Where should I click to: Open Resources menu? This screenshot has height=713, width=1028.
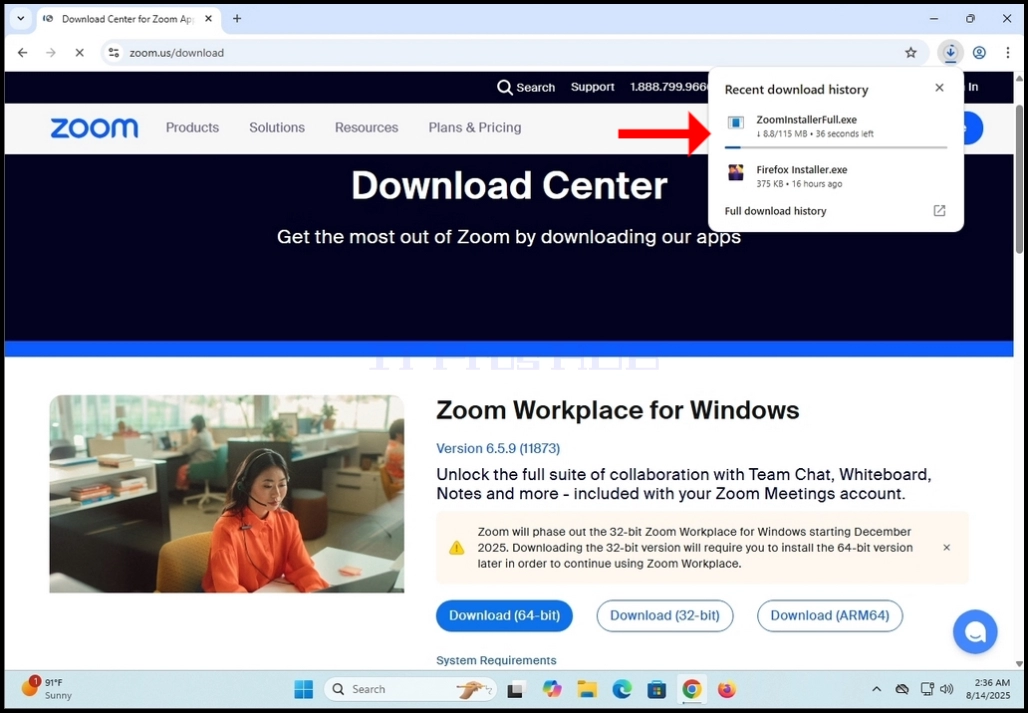coord(366,127)
